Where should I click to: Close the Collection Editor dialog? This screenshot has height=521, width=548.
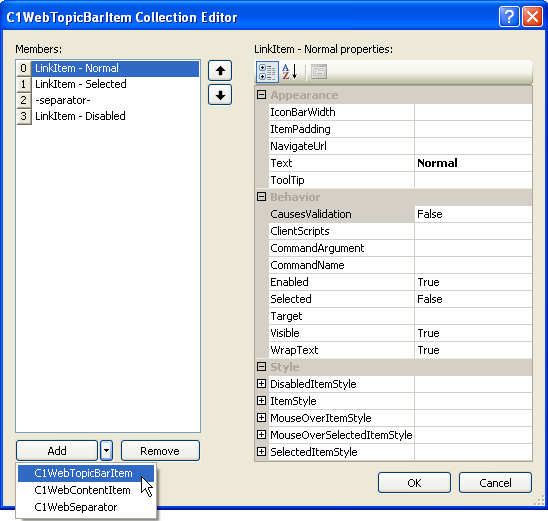(x=532, y=17)
